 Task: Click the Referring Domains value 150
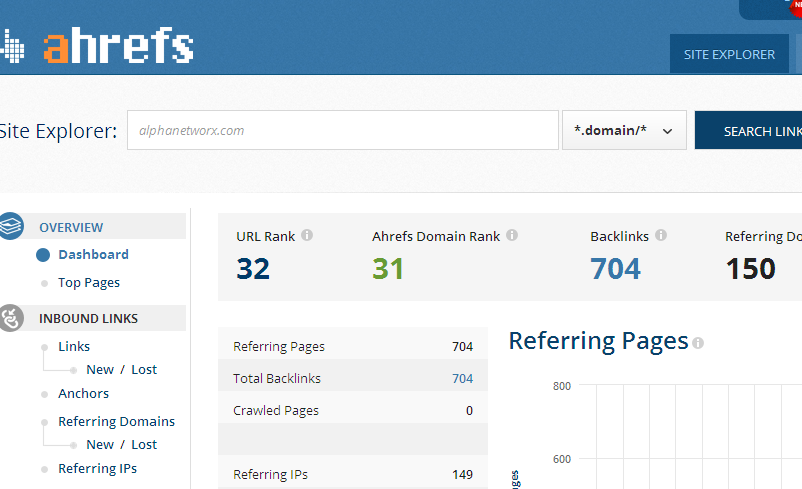[x=750, y=269]
